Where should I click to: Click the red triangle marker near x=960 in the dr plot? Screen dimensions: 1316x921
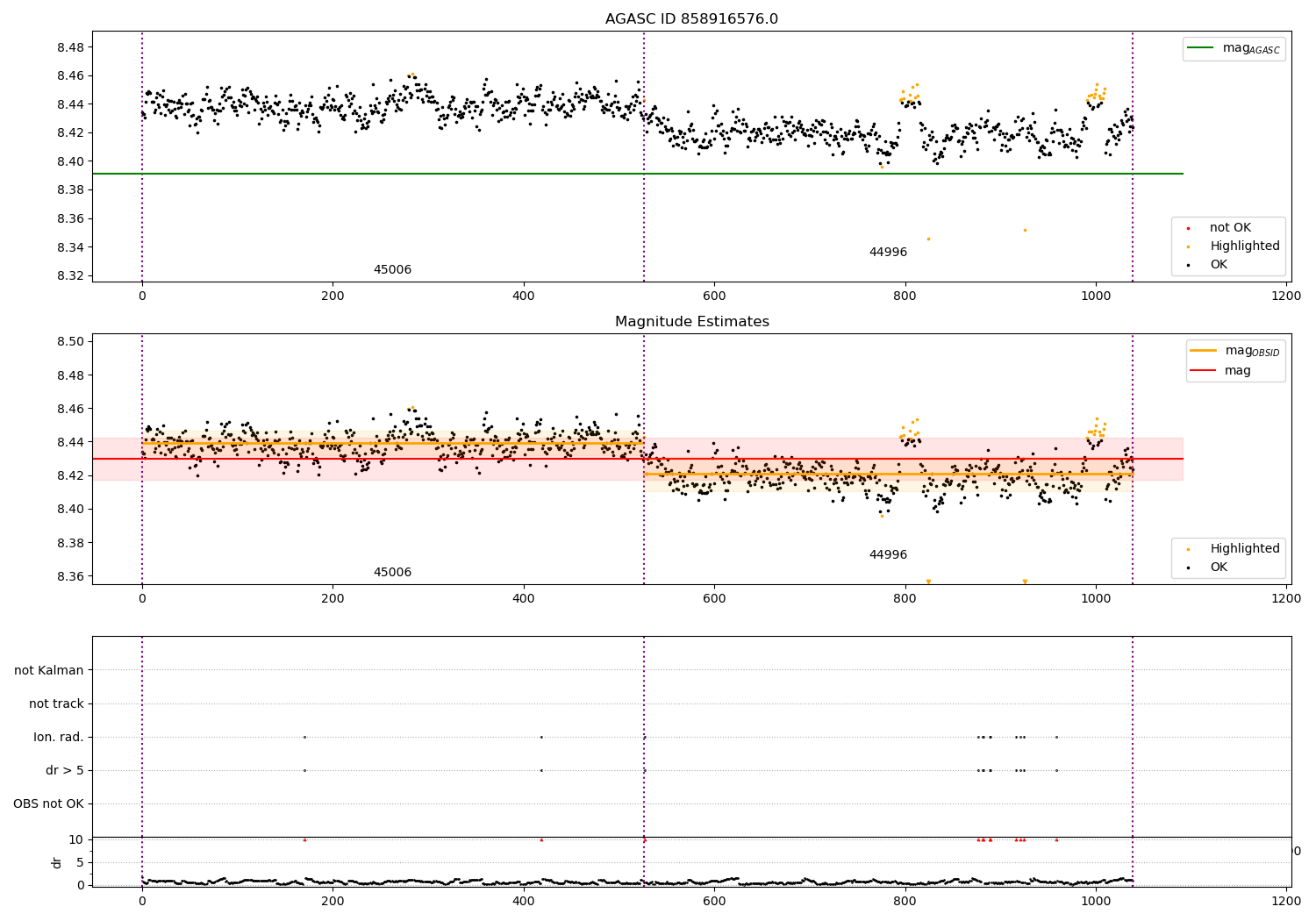click(1056, 839)
